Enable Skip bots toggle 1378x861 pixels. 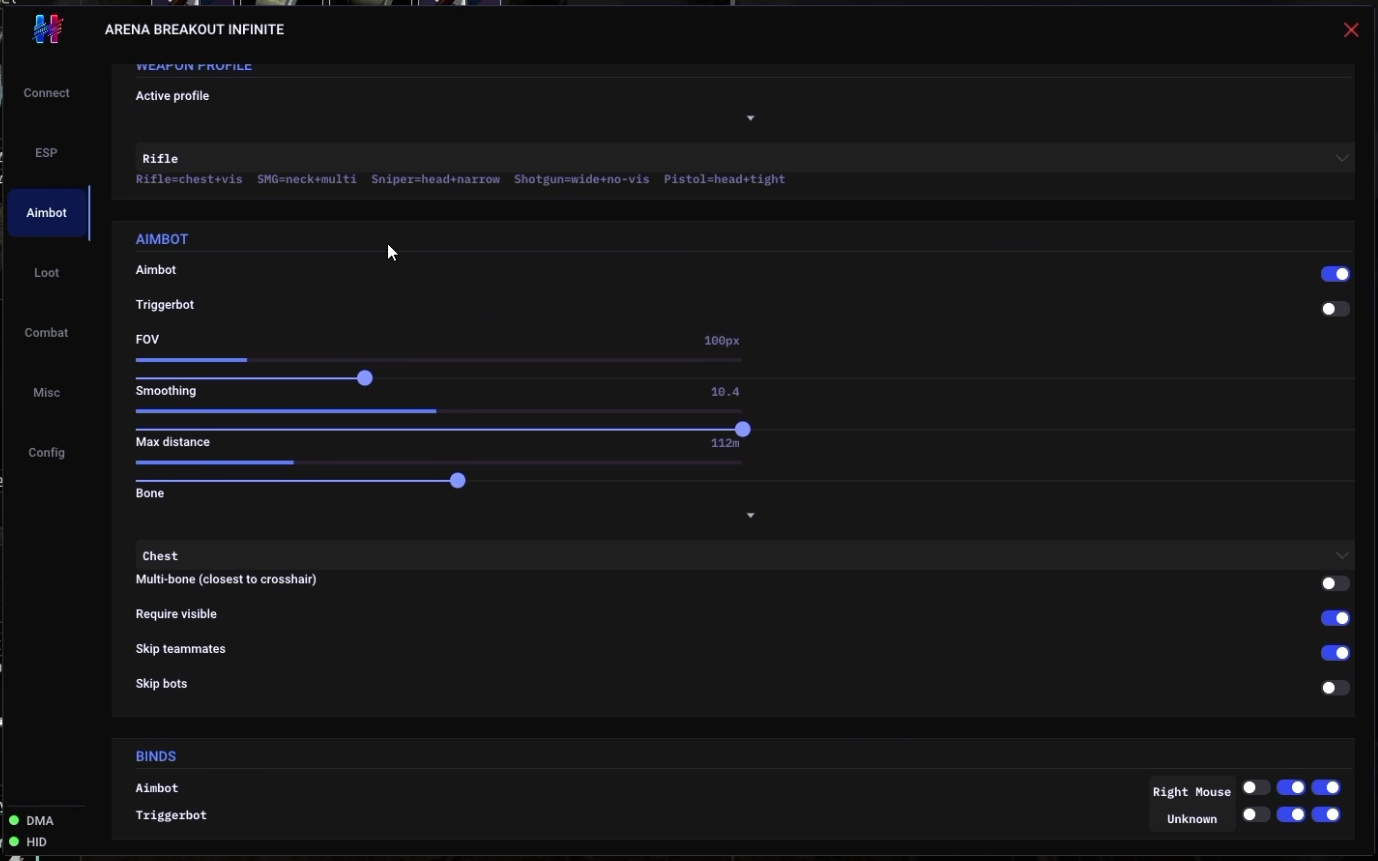1335,688
